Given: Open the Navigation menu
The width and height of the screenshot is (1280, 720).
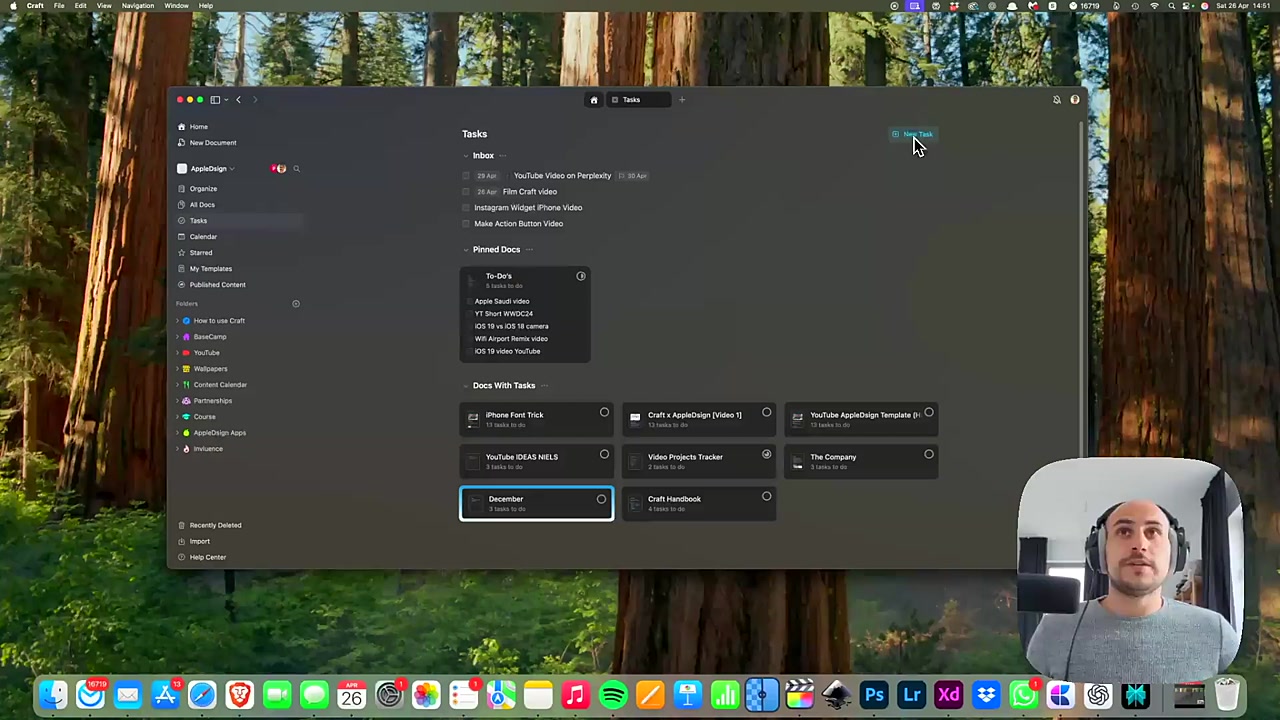Looking at the screenshot, I should [138, 6].
